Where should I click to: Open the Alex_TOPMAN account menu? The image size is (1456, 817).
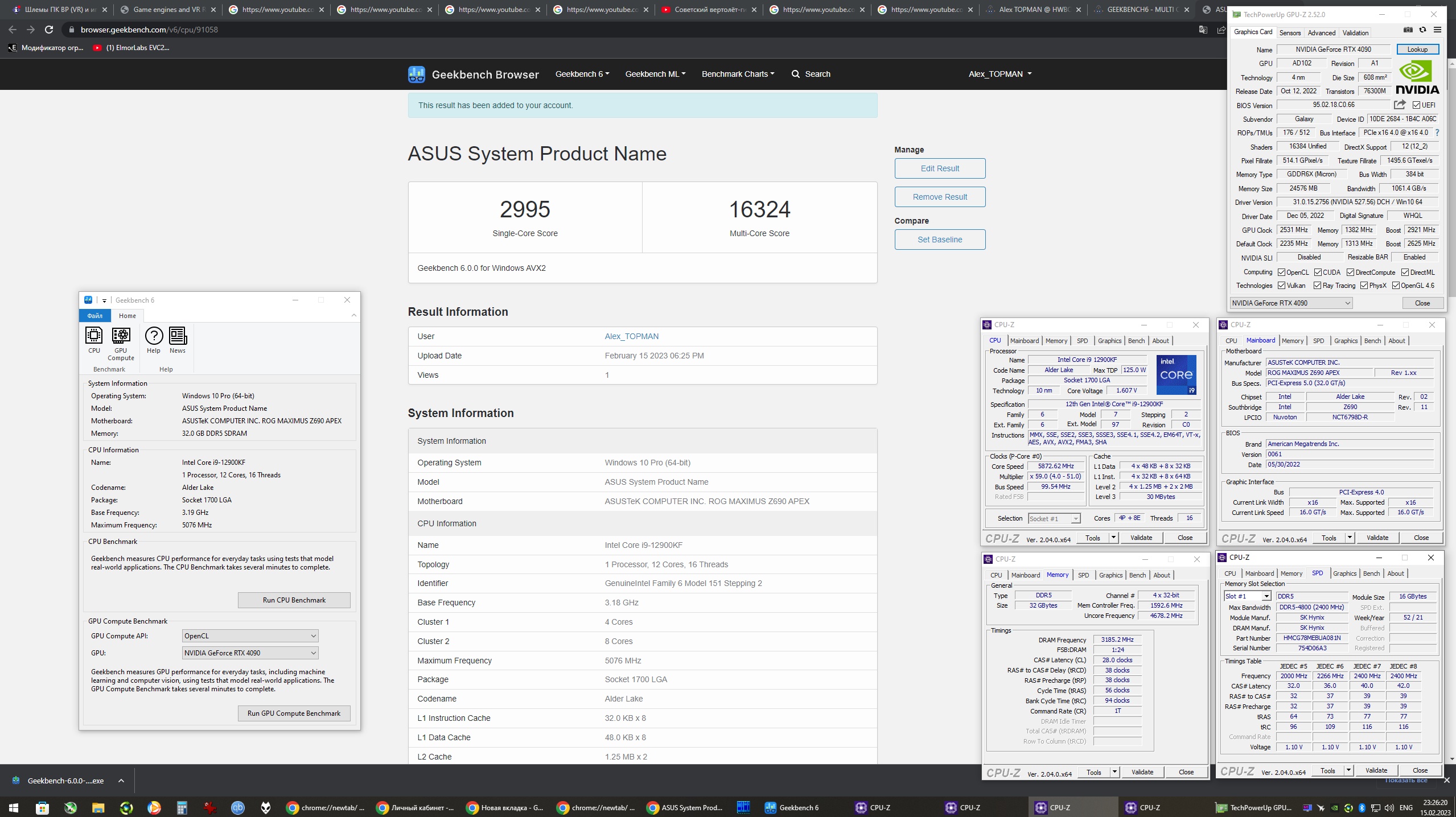(x=1000, y=74)
